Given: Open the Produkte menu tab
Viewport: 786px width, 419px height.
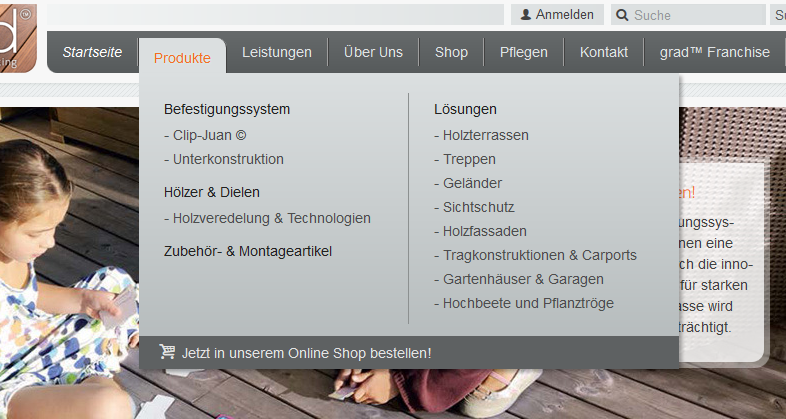Looking at the screenshot, I should point(182,58).
